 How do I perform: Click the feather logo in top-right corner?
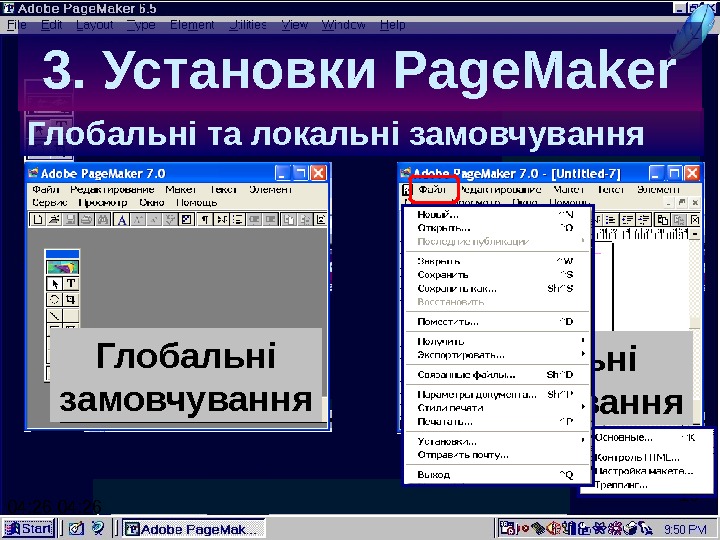point(693,30)
